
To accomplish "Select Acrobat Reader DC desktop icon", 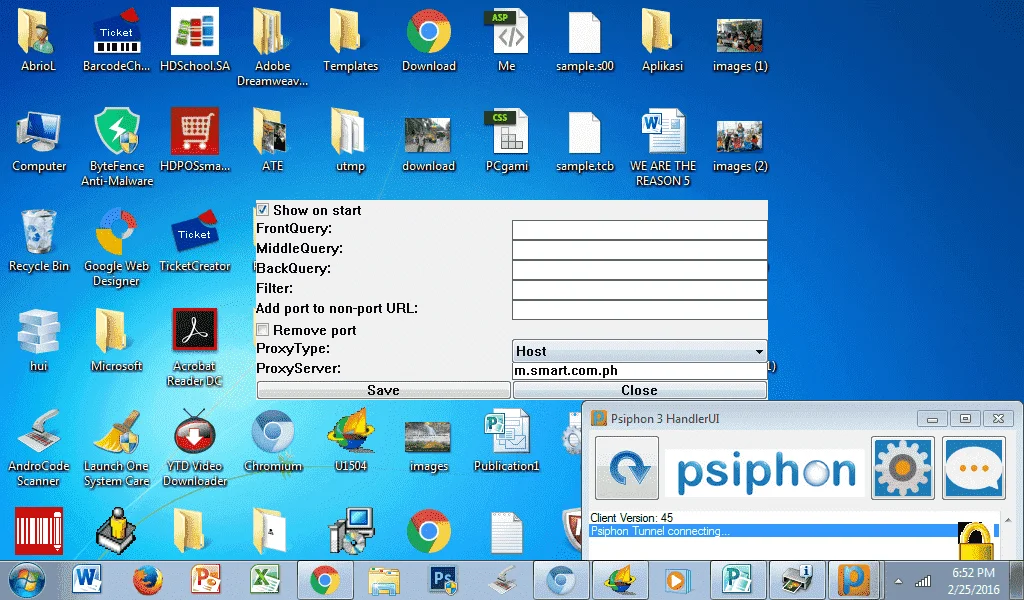I will tap(195, 348).
